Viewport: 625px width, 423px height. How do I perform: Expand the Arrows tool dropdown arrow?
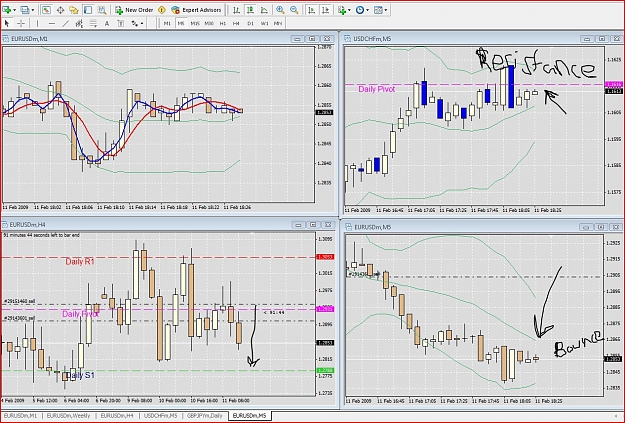142,24
